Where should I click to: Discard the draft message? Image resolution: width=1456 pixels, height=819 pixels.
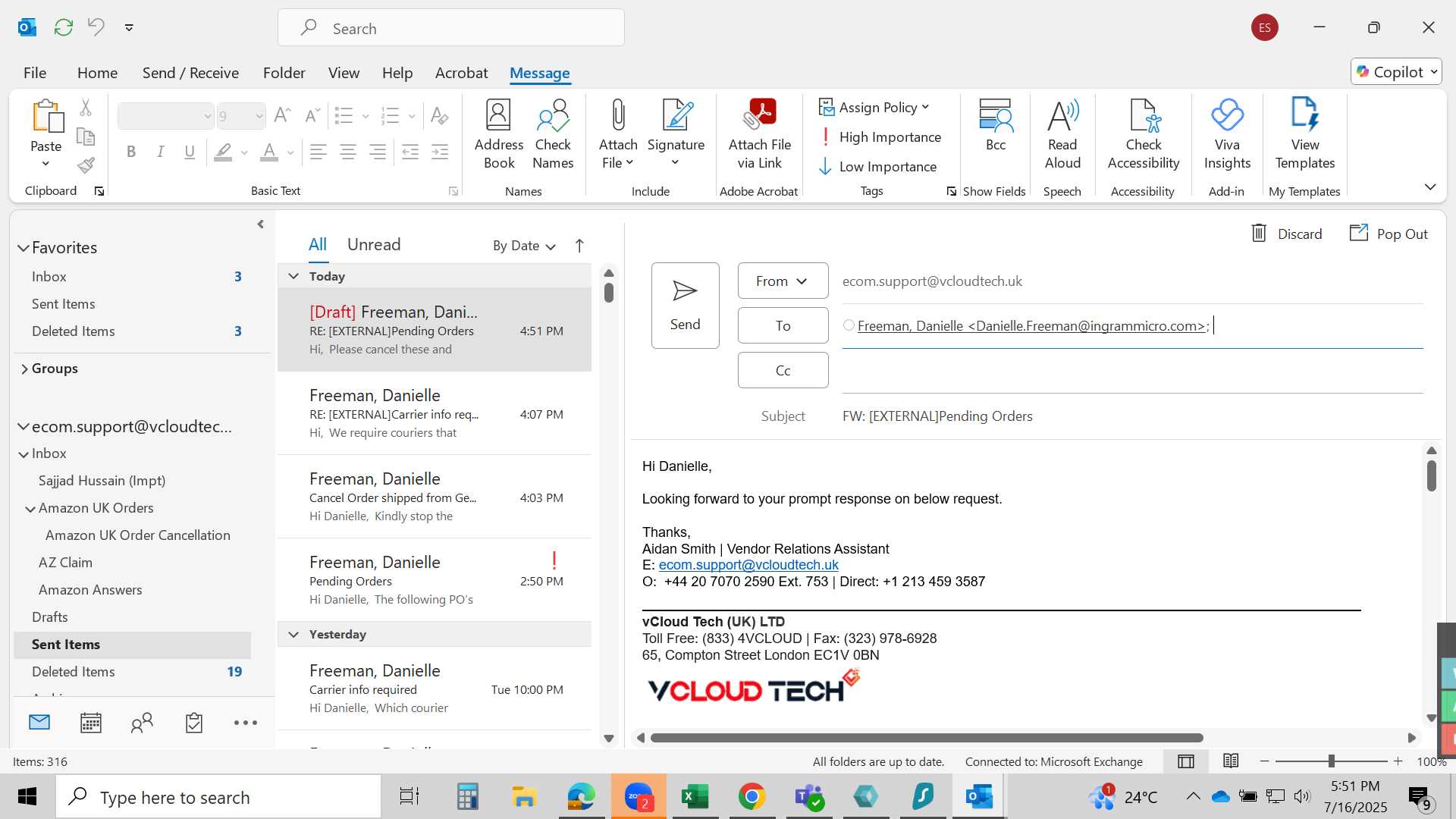click(1286, 234)
